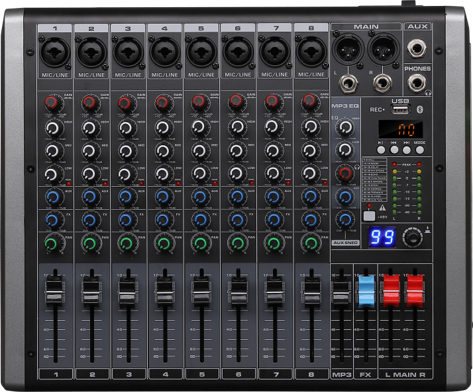473x392 pixels.
Task: Click the channel 1 red GAIN knob
Action: [52, 103]
